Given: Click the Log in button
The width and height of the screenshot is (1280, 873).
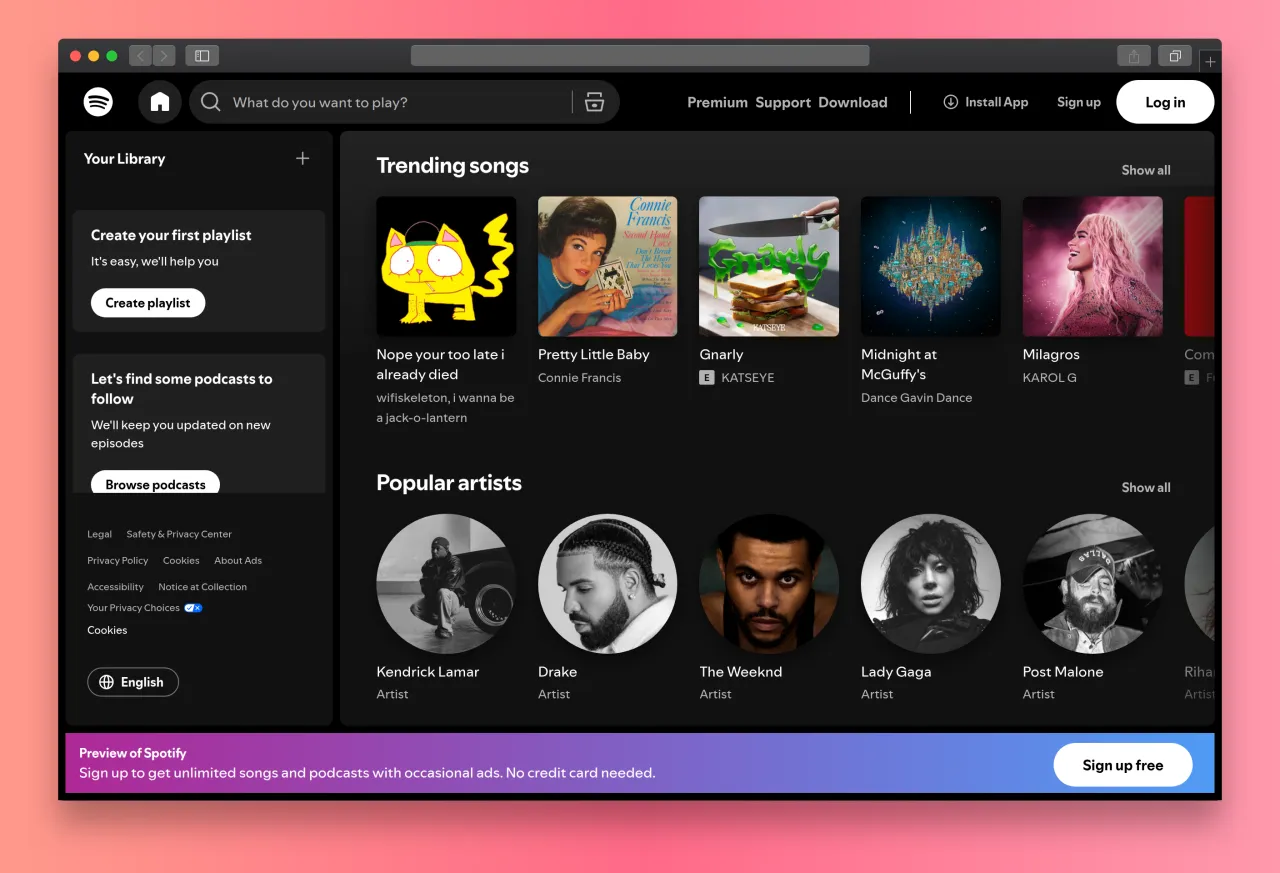Looking at the screenshot, I should click(x=1165, y=102).
